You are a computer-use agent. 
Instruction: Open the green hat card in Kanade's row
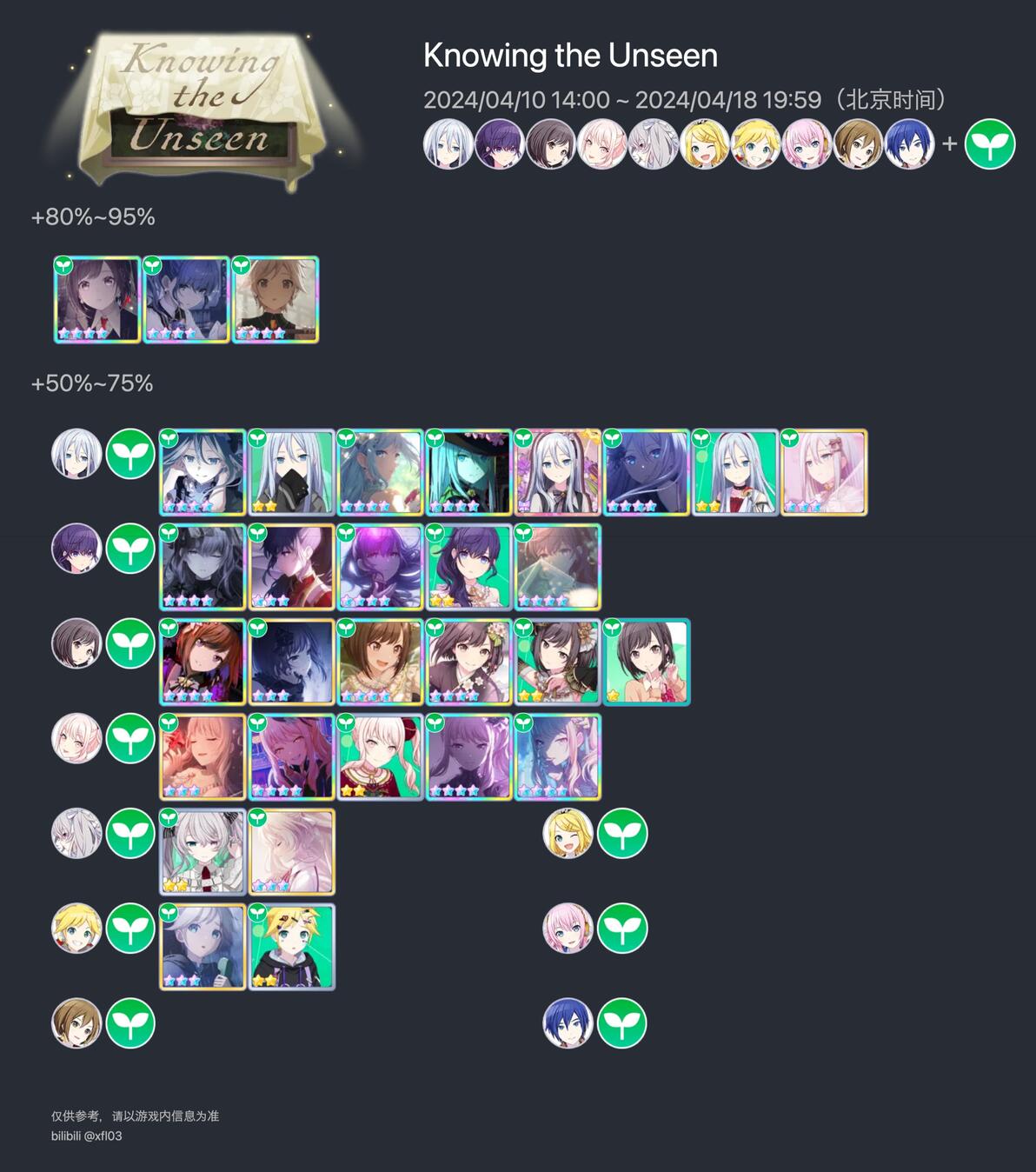pyautogui.click(x=468, y=472)
